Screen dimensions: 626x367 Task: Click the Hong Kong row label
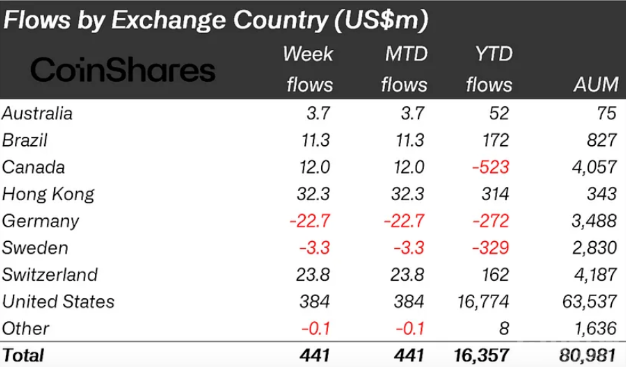(x=48, y=194)
